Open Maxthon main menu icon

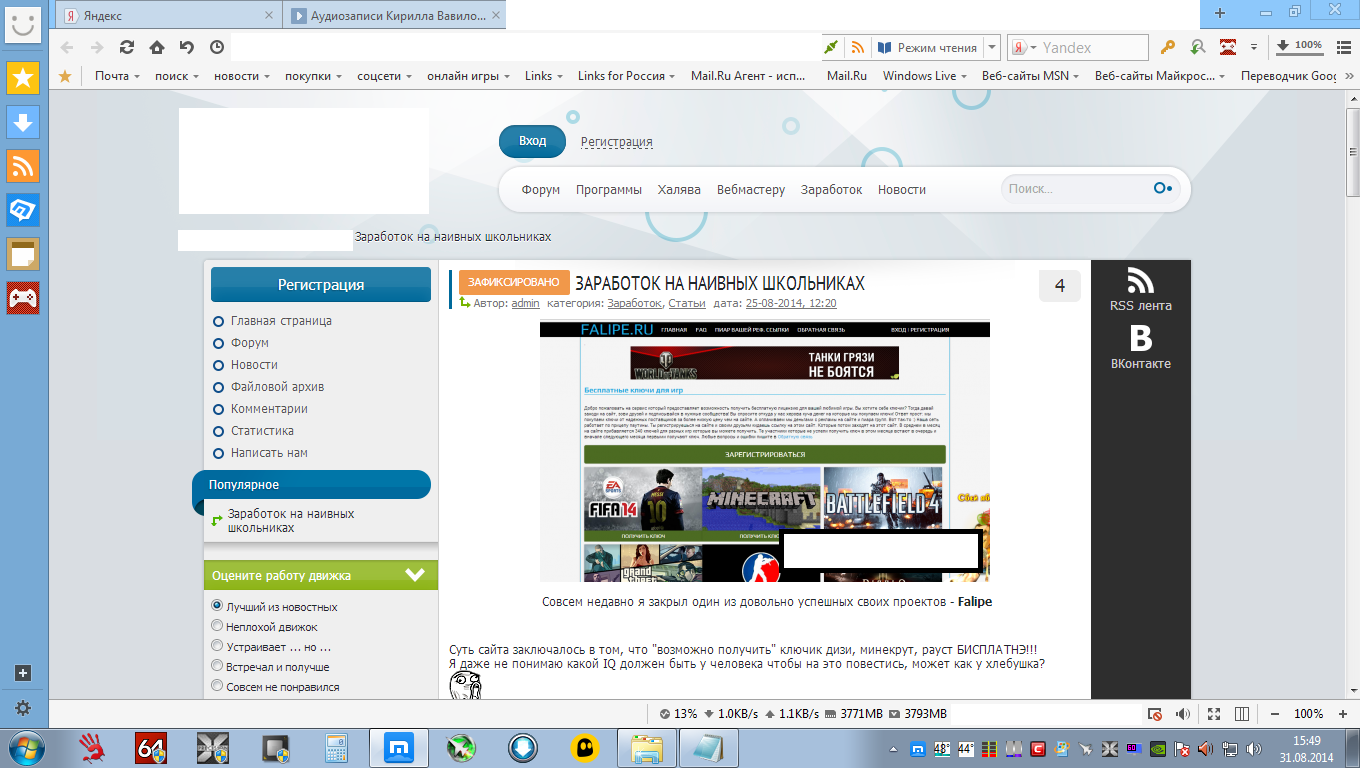click(x=1344, y=47)
